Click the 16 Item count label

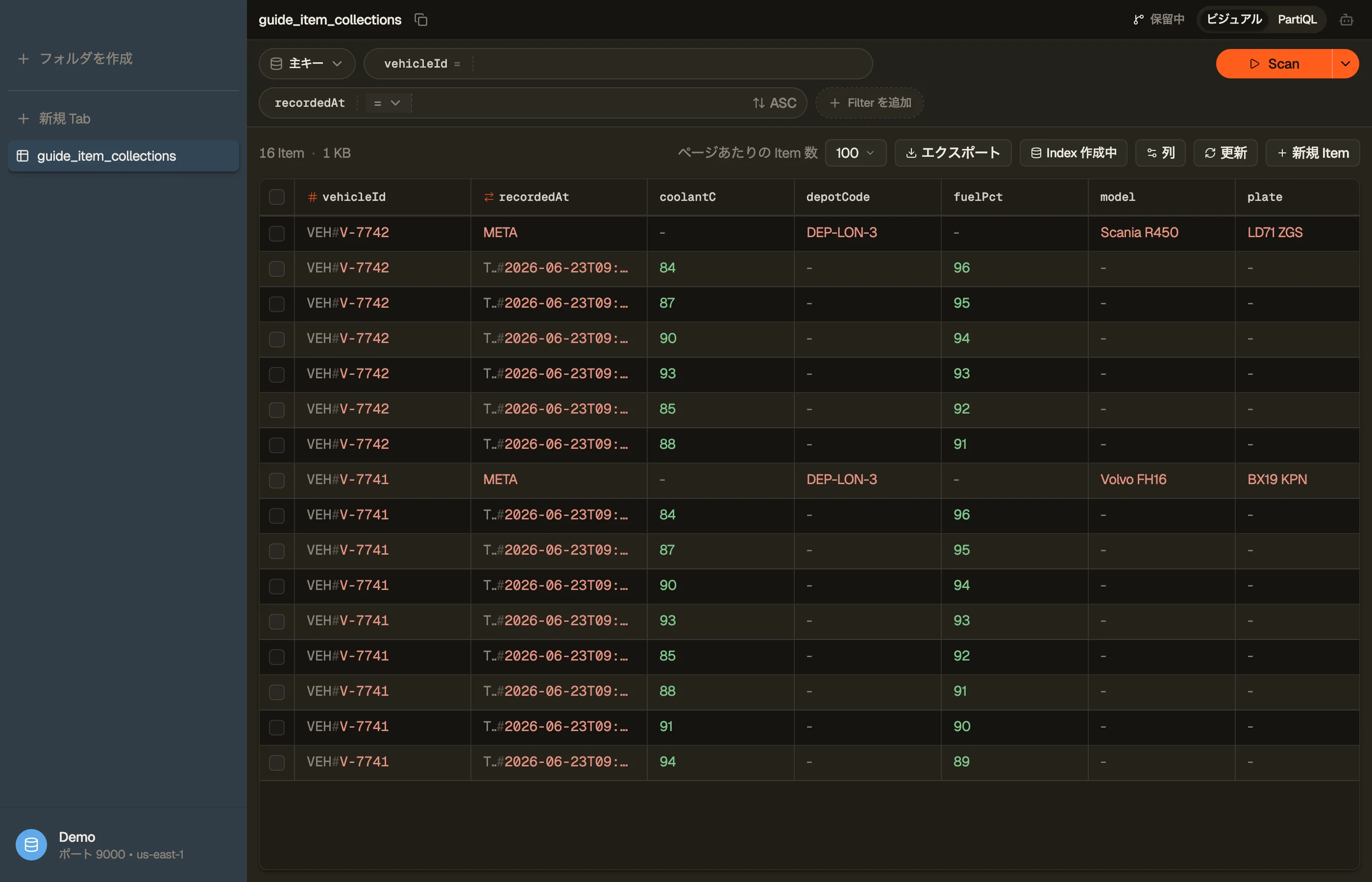click(x=282, y=153)
